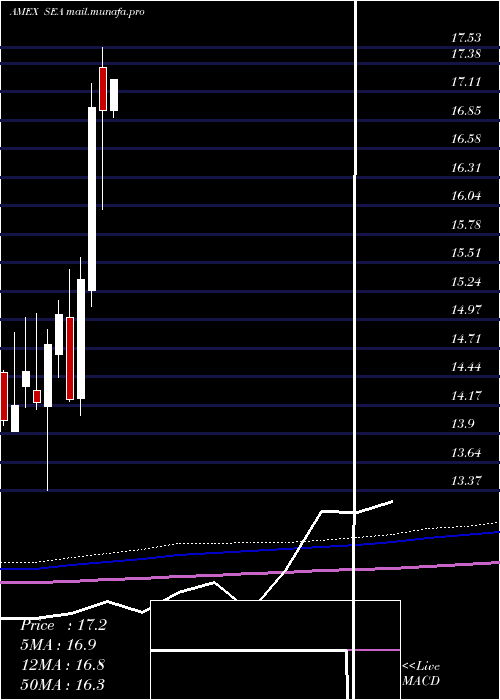The image size is (500, 700).
Task: Click the 14.44 price axis label
Action: (x=466, y=367)
